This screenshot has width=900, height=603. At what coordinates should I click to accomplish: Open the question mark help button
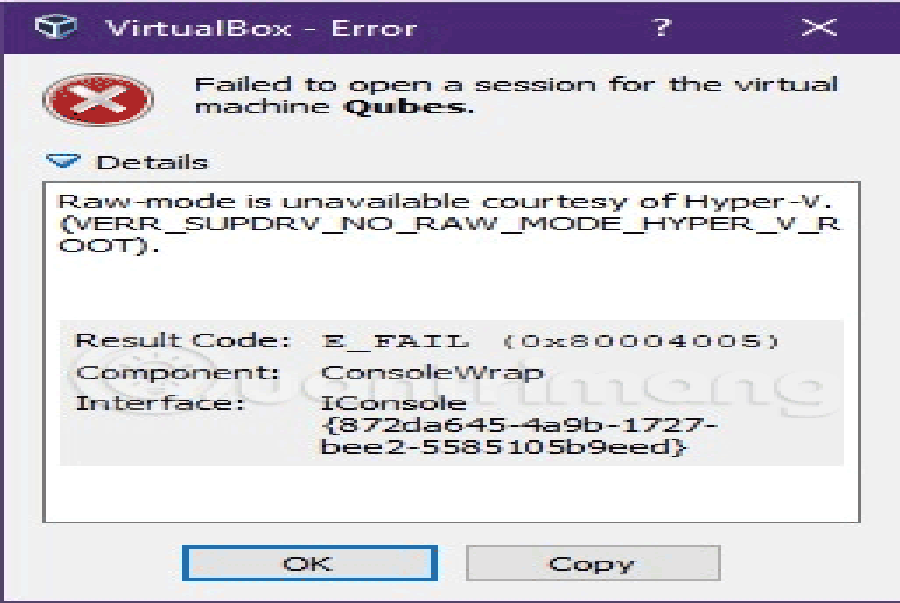[x=661, y=27]
